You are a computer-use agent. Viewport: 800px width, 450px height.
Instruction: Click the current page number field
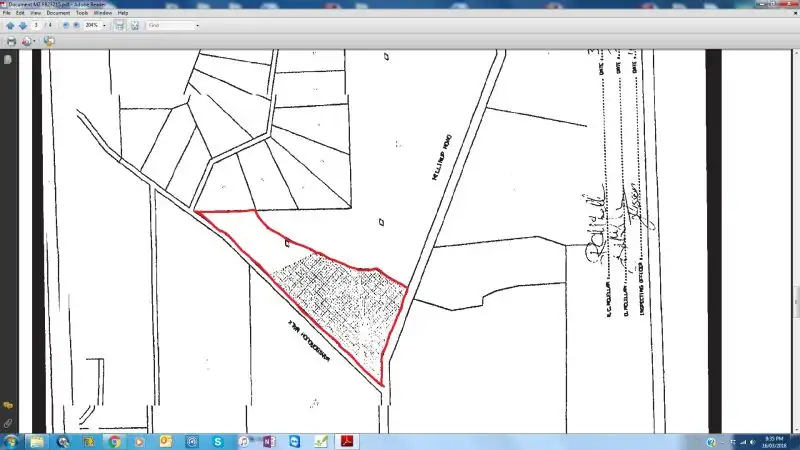pos(36,24)
